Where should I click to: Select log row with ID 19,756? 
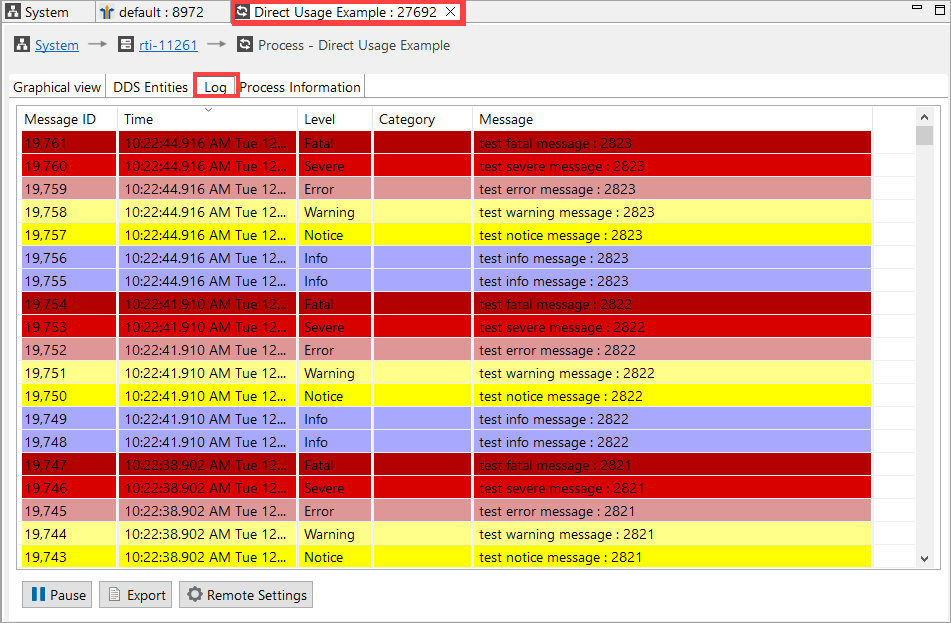[446, 258]
